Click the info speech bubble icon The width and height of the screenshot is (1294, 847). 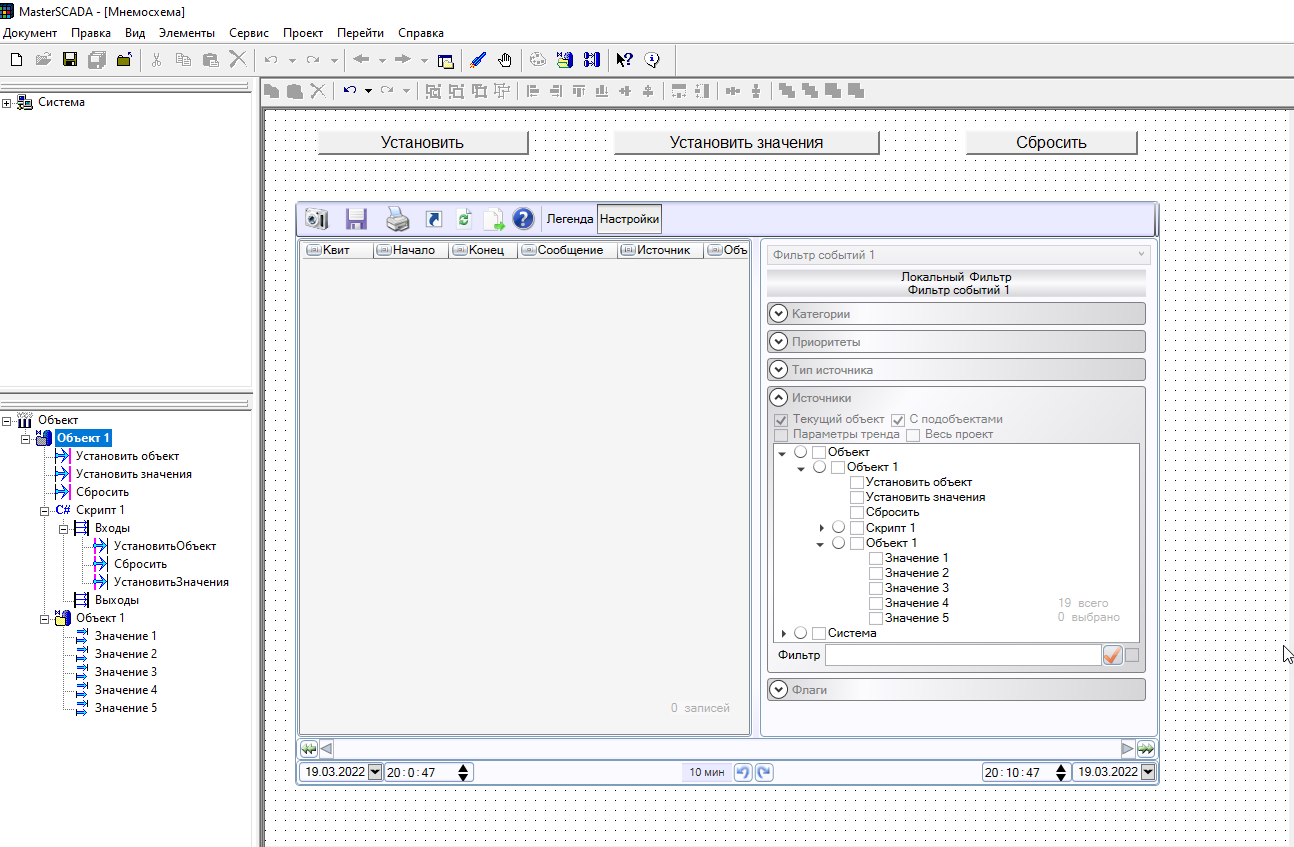[652, 60]
